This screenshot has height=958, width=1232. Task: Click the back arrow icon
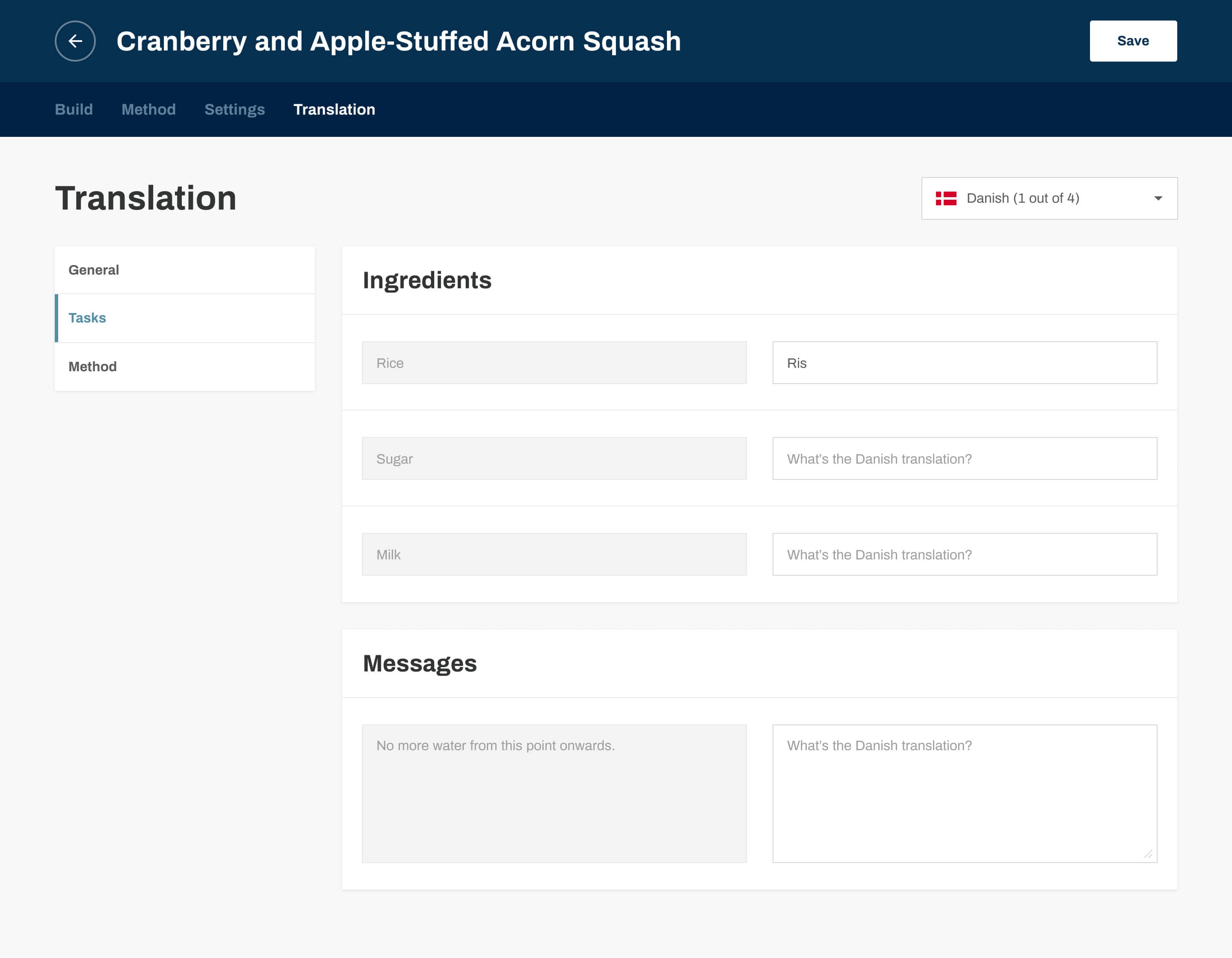coord(75,41)
